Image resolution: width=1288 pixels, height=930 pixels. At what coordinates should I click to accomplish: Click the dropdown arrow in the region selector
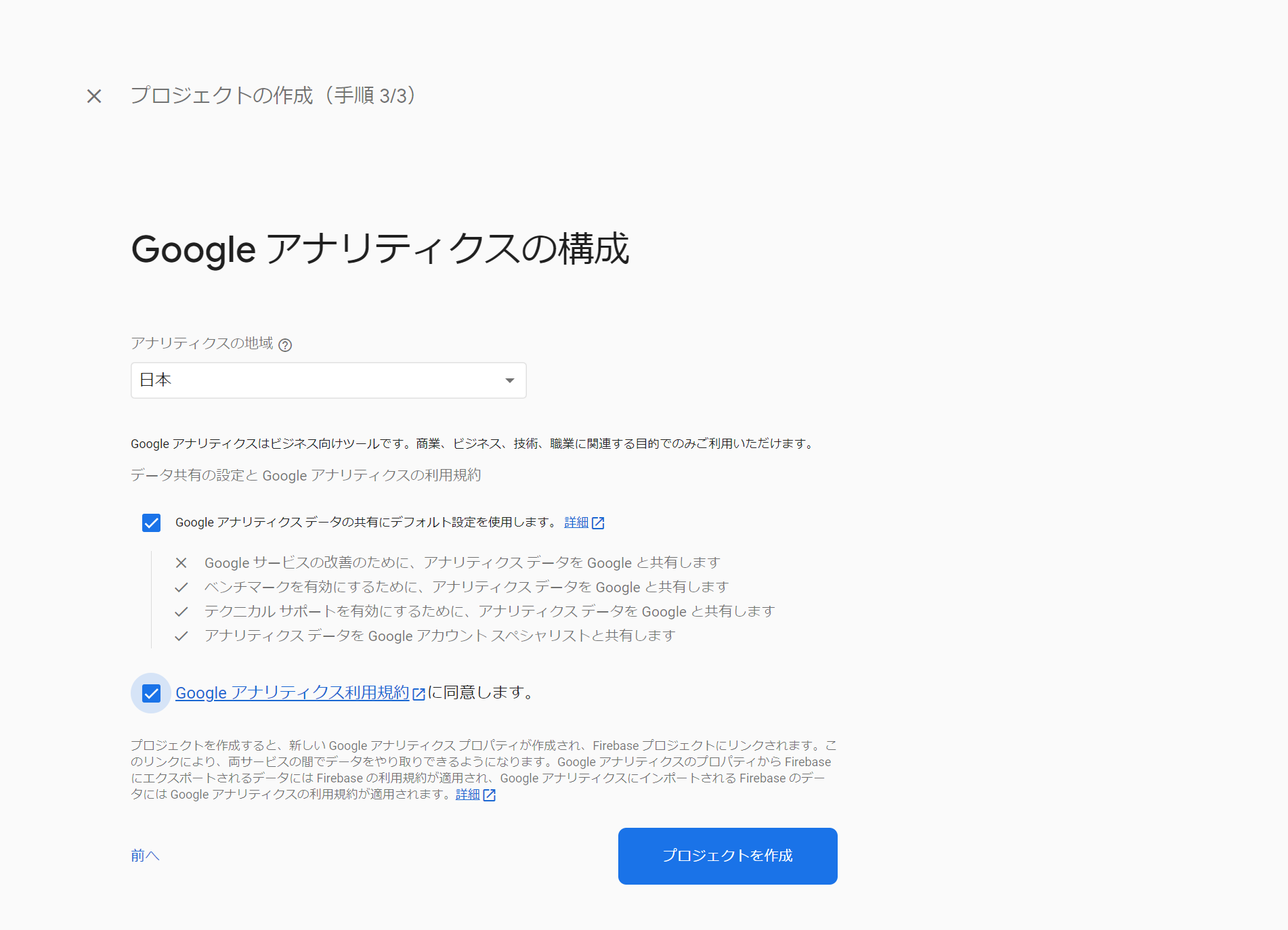click(x=510, y=380)
